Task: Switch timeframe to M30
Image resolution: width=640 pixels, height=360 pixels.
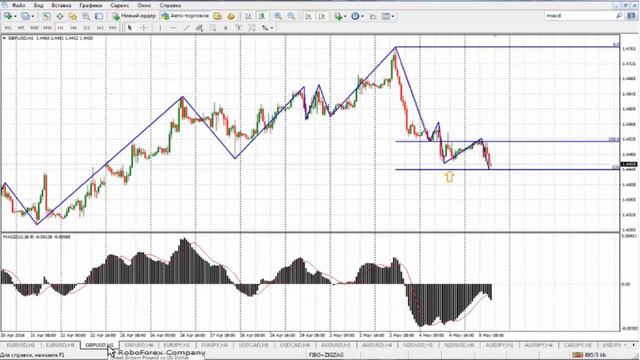Action: tap(47, 28)
